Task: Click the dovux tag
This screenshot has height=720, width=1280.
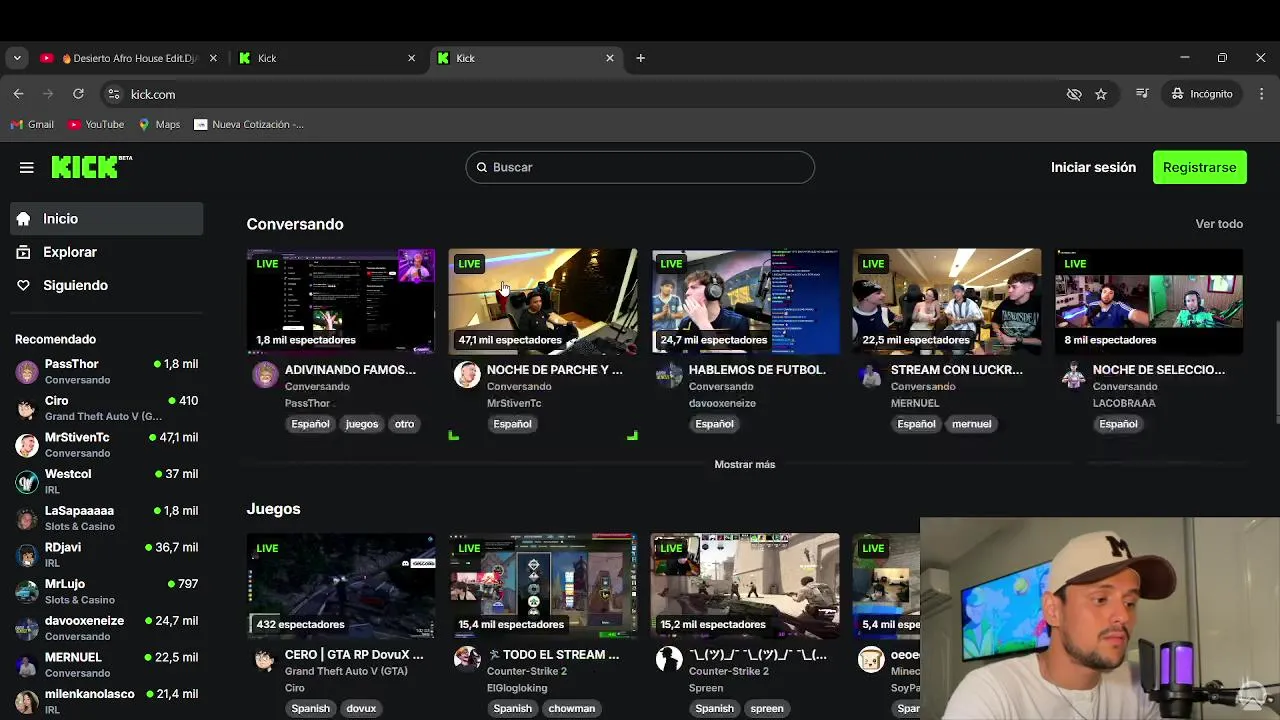Action: point(361,708)
